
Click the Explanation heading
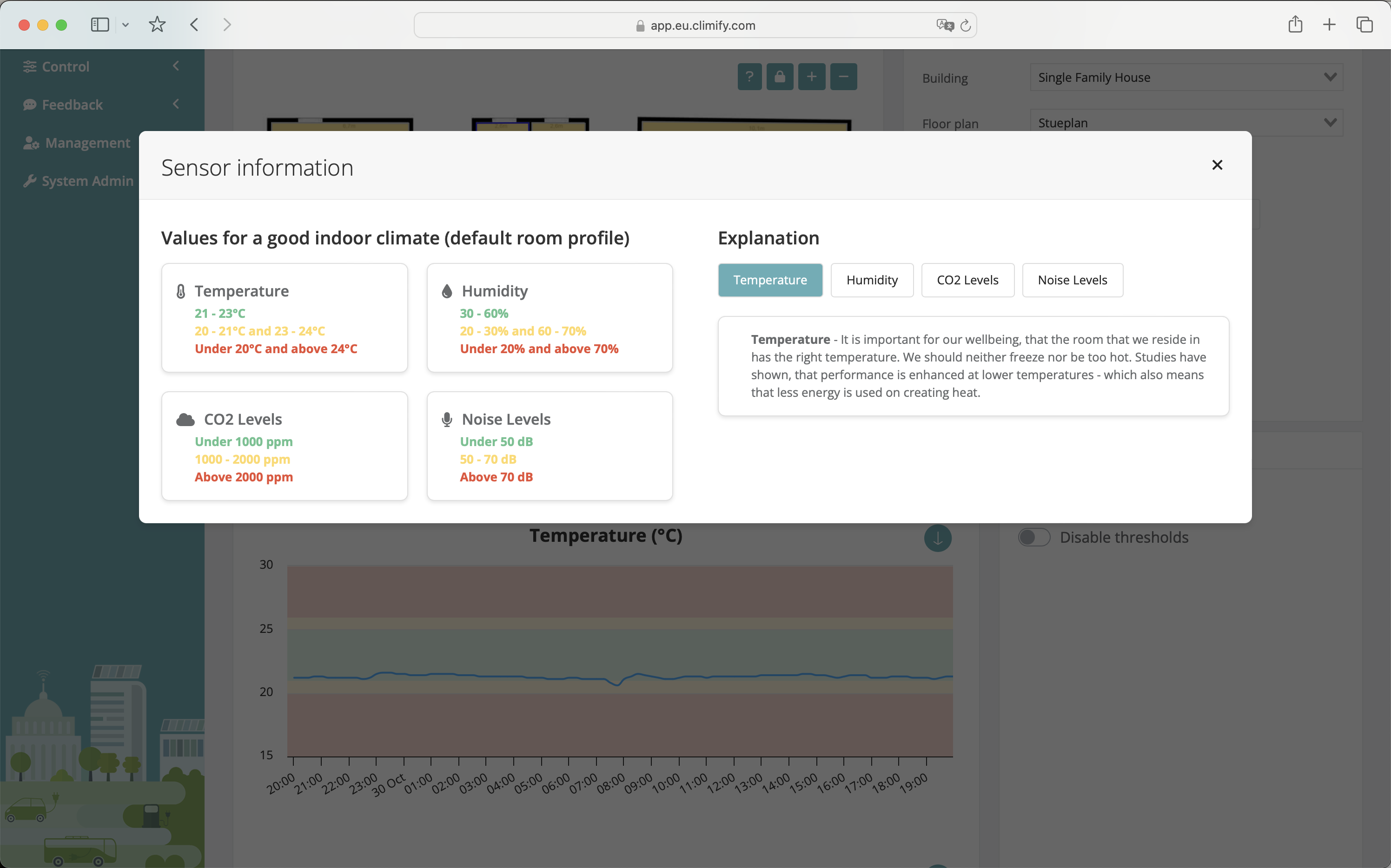click(x=768, y=238)
